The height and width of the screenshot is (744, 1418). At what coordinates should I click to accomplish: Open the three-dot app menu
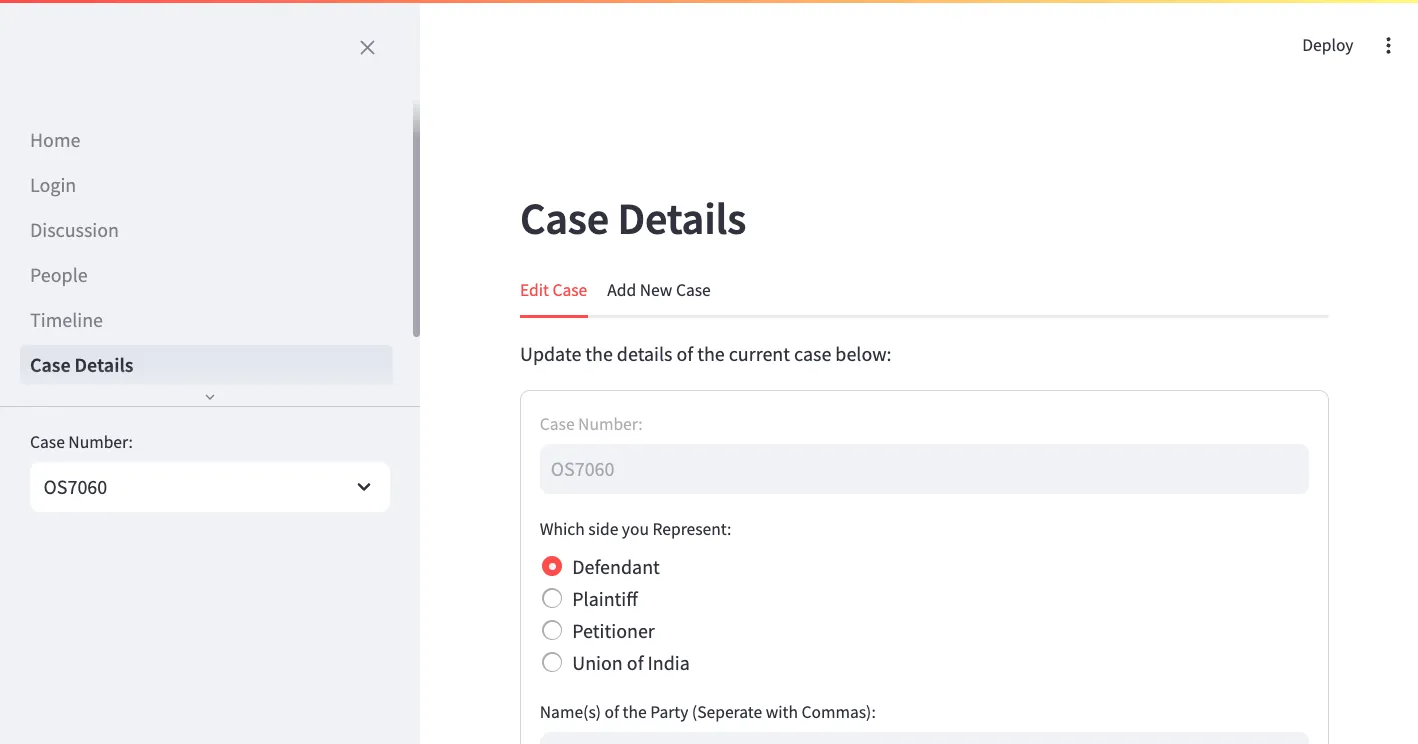click(x=1388, y=45)
